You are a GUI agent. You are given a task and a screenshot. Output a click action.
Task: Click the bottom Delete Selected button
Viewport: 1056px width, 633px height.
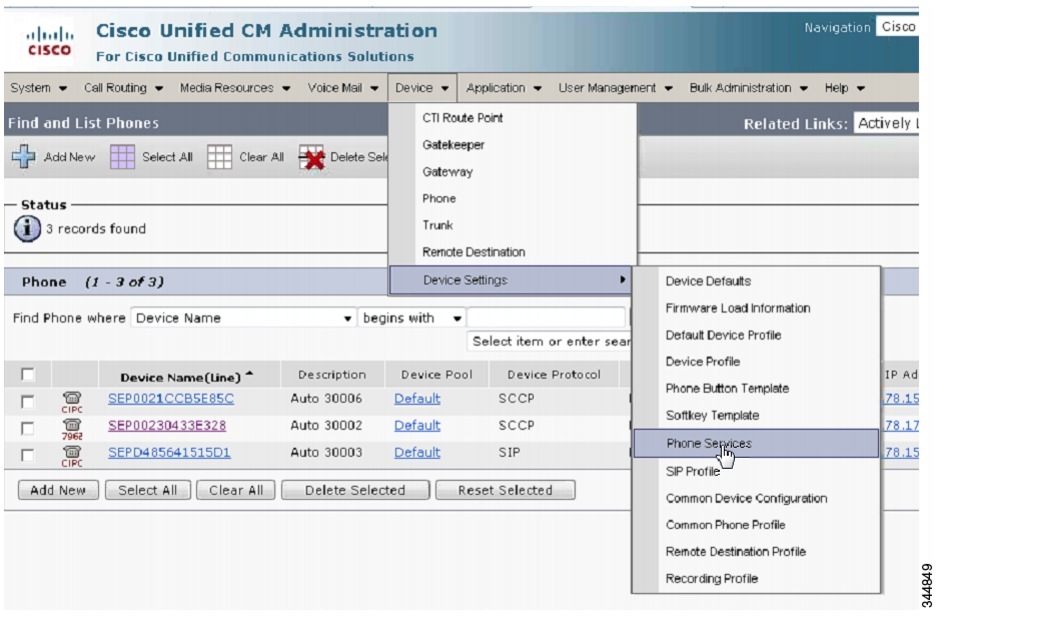tap(355, 490)
